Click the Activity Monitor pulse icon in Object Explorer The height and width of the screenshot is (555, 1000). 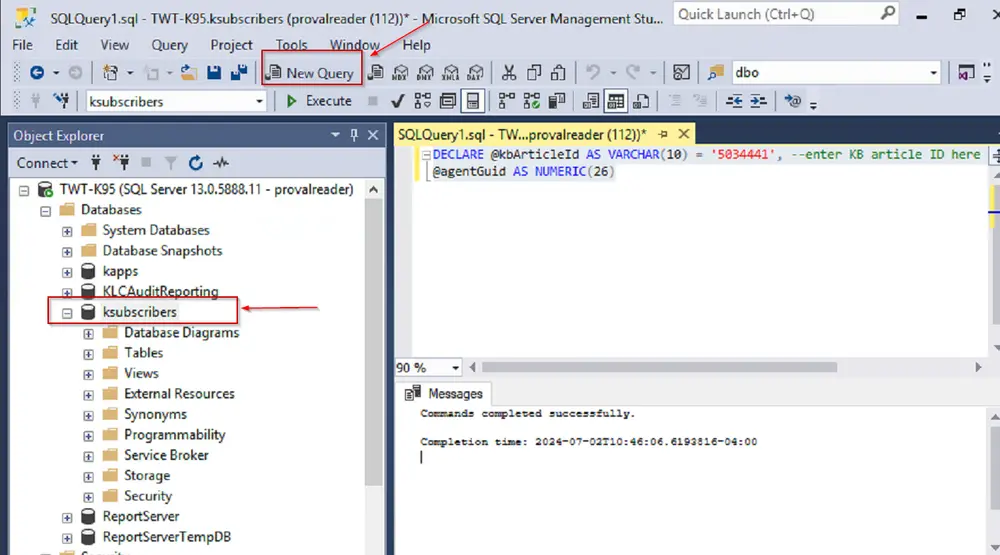(x=221, y=163)
